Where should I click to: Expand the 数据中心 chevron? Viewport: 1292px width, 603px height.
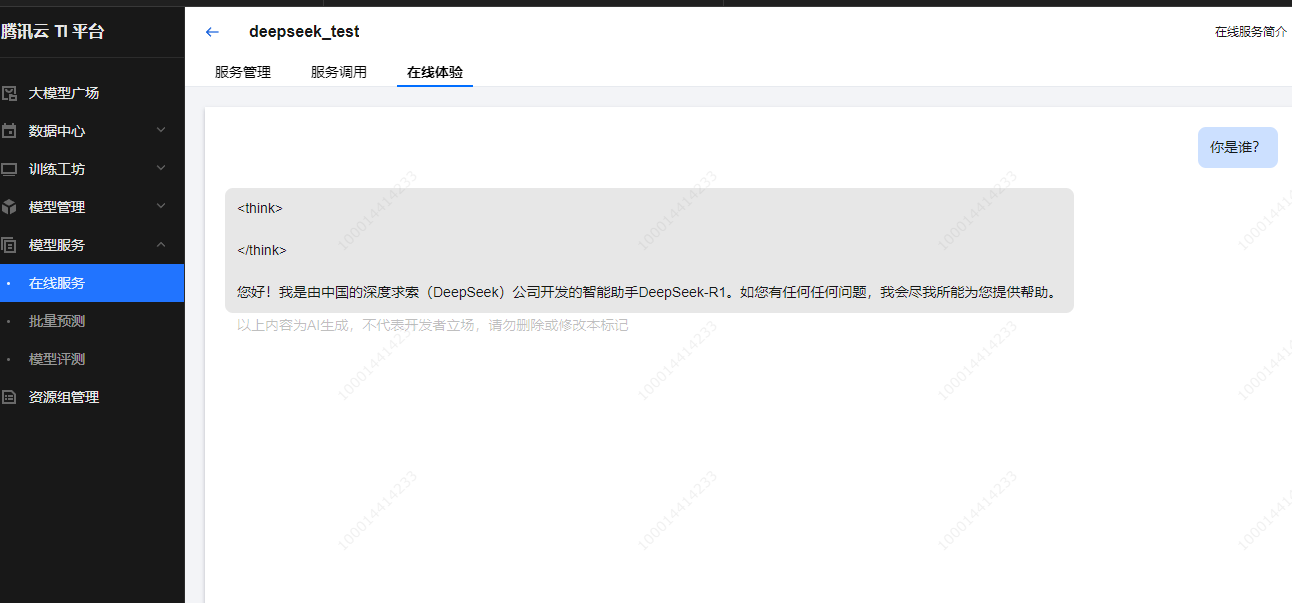[x=161, y=130]
